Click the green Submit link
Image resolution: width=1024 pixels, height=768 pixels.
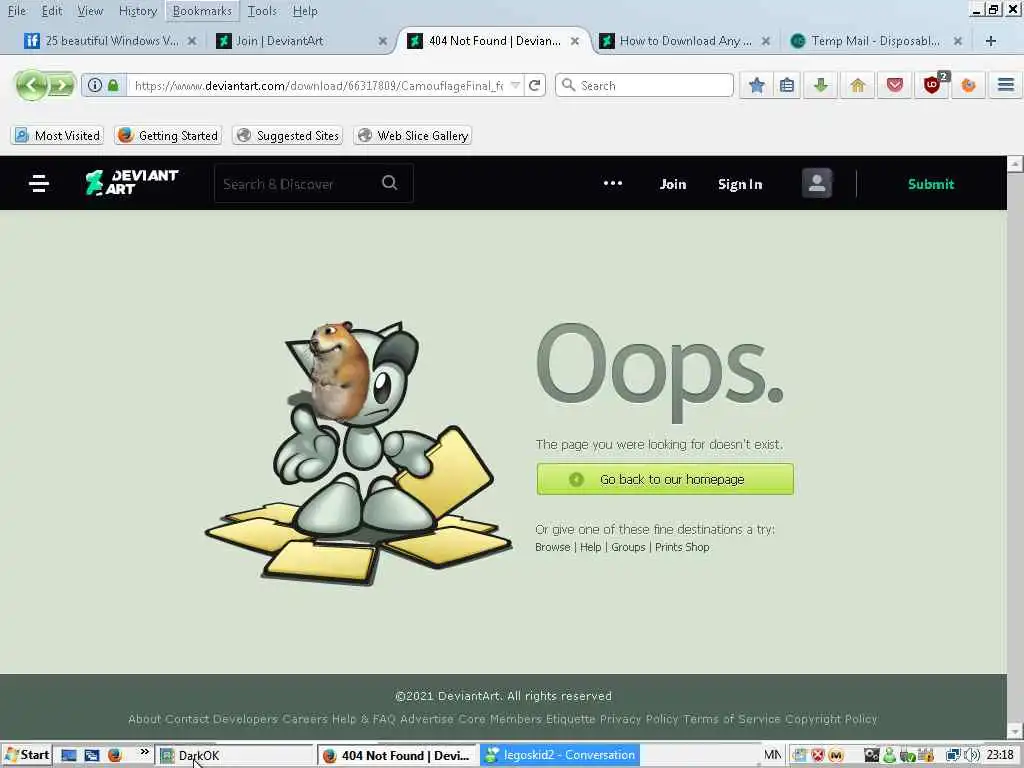pos(931,184)
